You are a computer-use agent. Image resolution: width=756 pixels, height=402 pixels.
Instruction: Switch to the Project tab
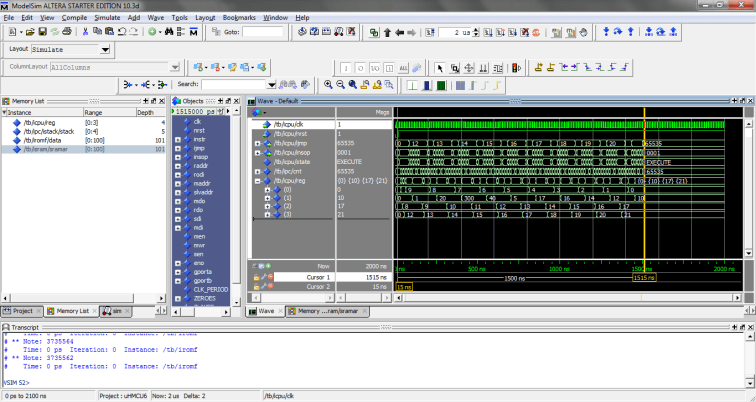pyautogui.click(x=22, y=311)
